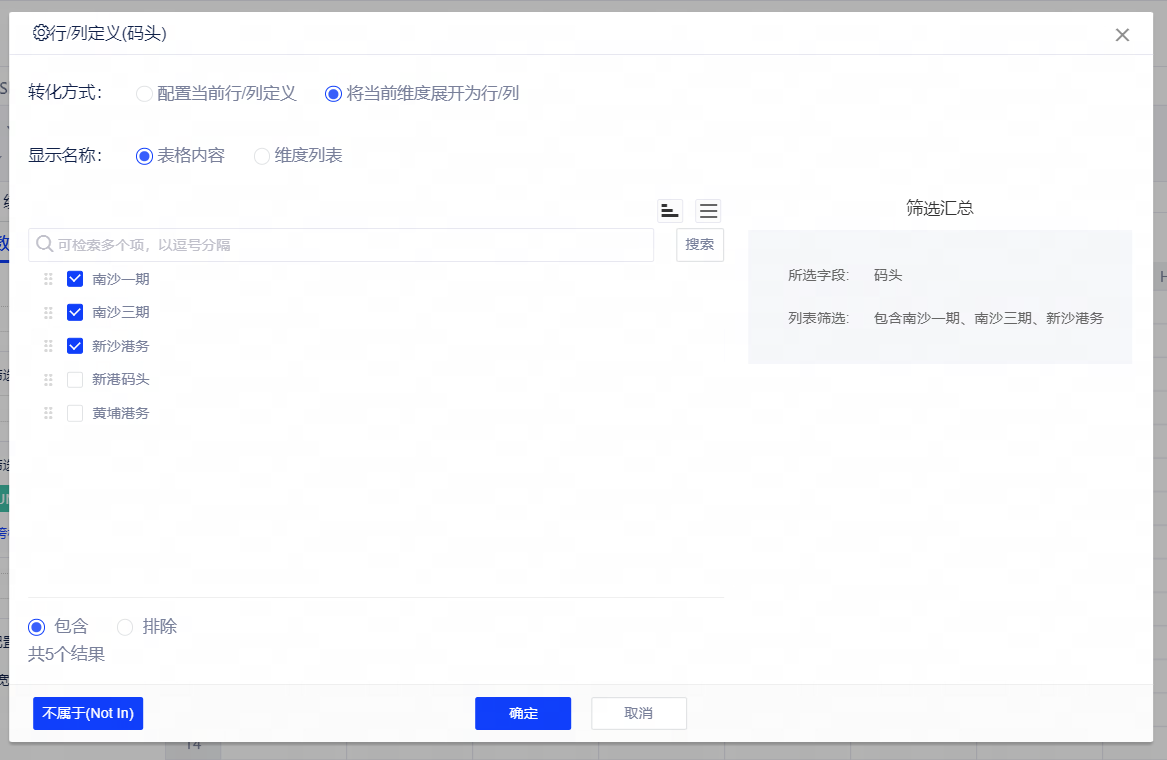The image size is (1167, 760).
Task: Uncheck the 南沙三期 checkbox
Action: tap(75, 313)
